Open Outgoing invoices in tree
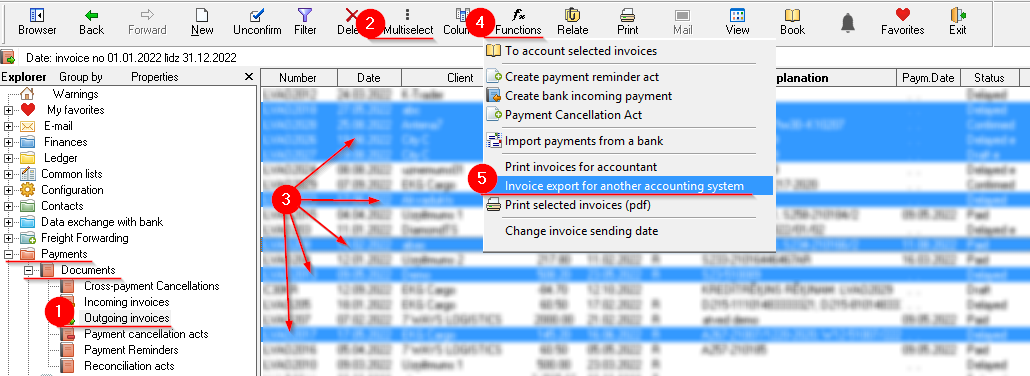Screen dimensions: 1030x376 pos(127,318)
